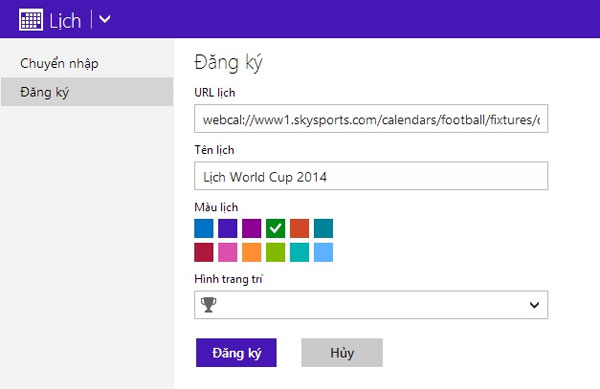Pick the dark teal color swatch
Screen dimensions: 600x389
point(323,228)
